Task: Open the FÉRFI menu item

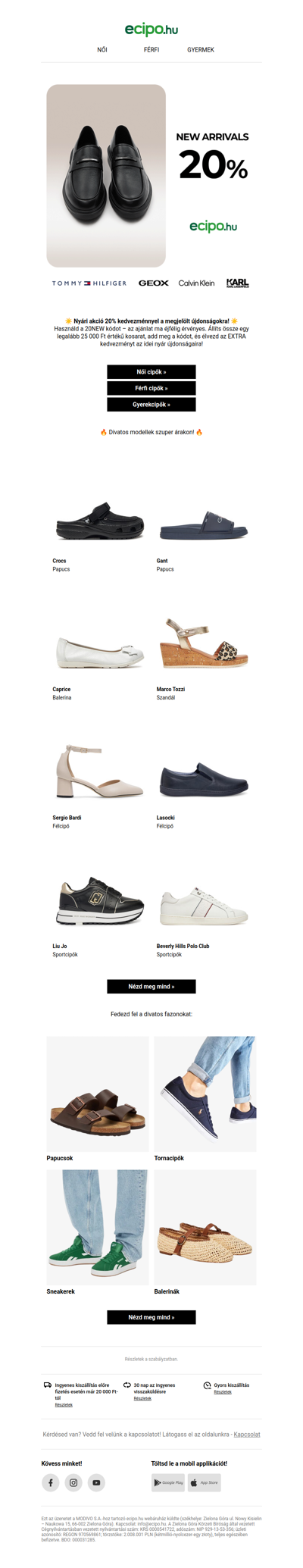Action: click(x=151, y=49)
